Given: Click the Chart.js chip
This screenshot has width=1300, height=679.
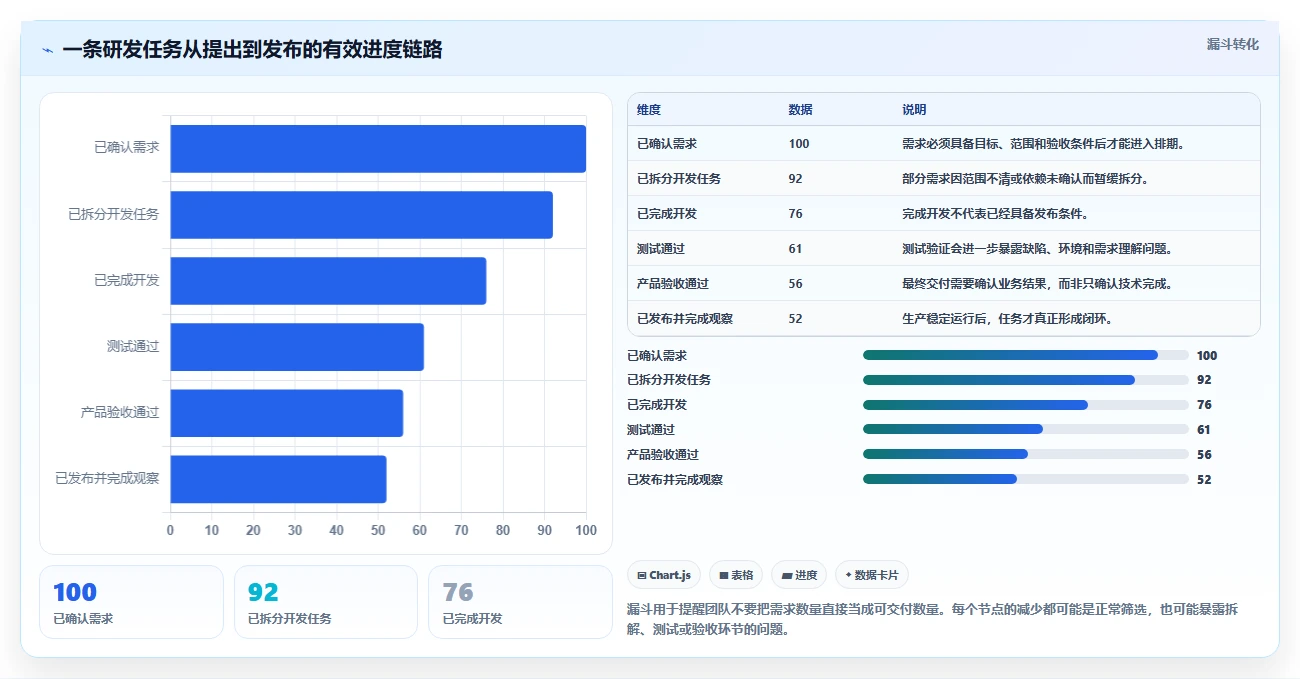Looking at the screenshot, I should click(x=664, y=575).
